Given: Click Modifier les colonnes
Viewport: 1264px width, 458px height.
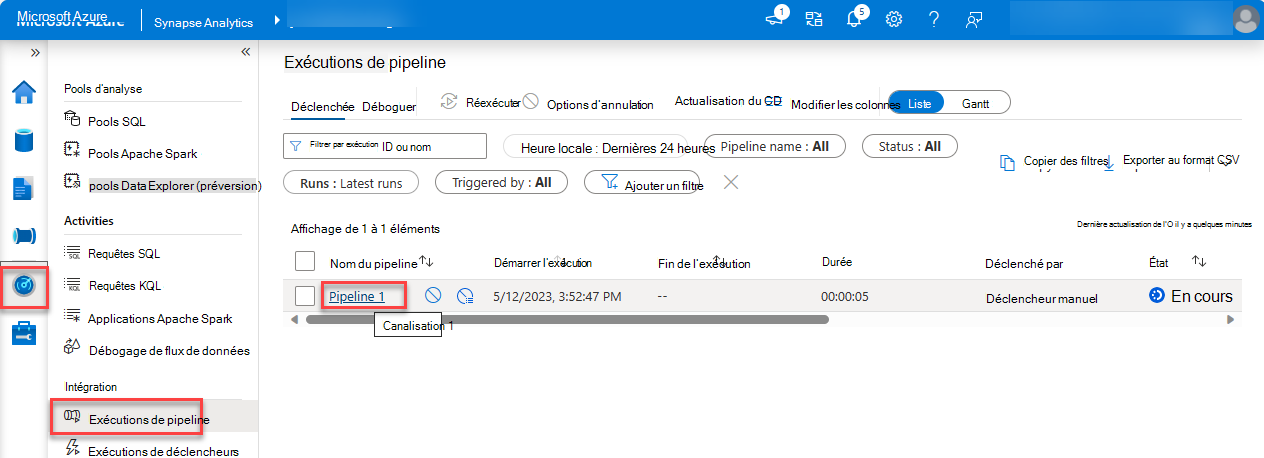Looking at the screenshot, I should (x=845, y=105).
